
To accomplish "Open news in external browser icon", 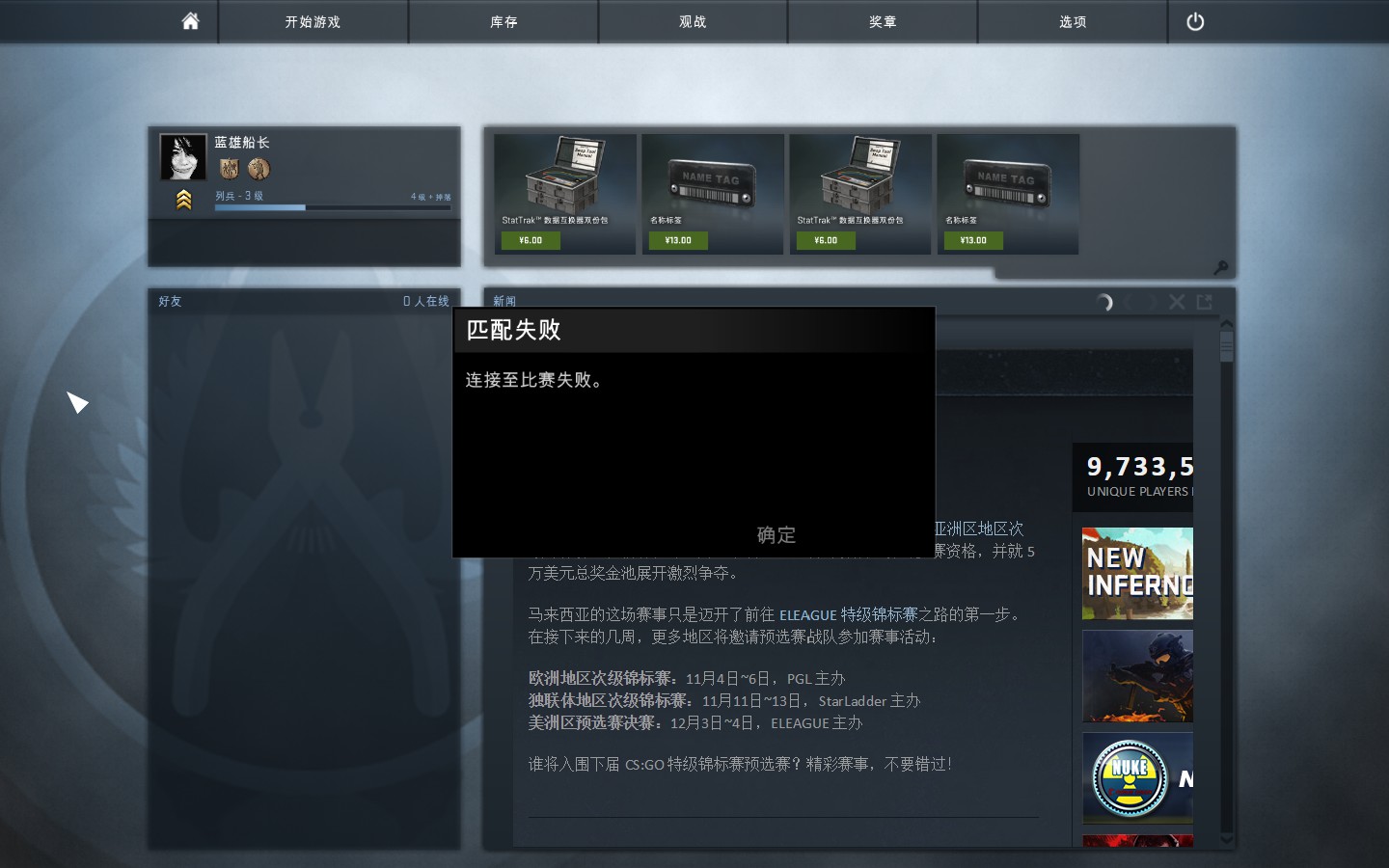I will (x=1204, y=302).
